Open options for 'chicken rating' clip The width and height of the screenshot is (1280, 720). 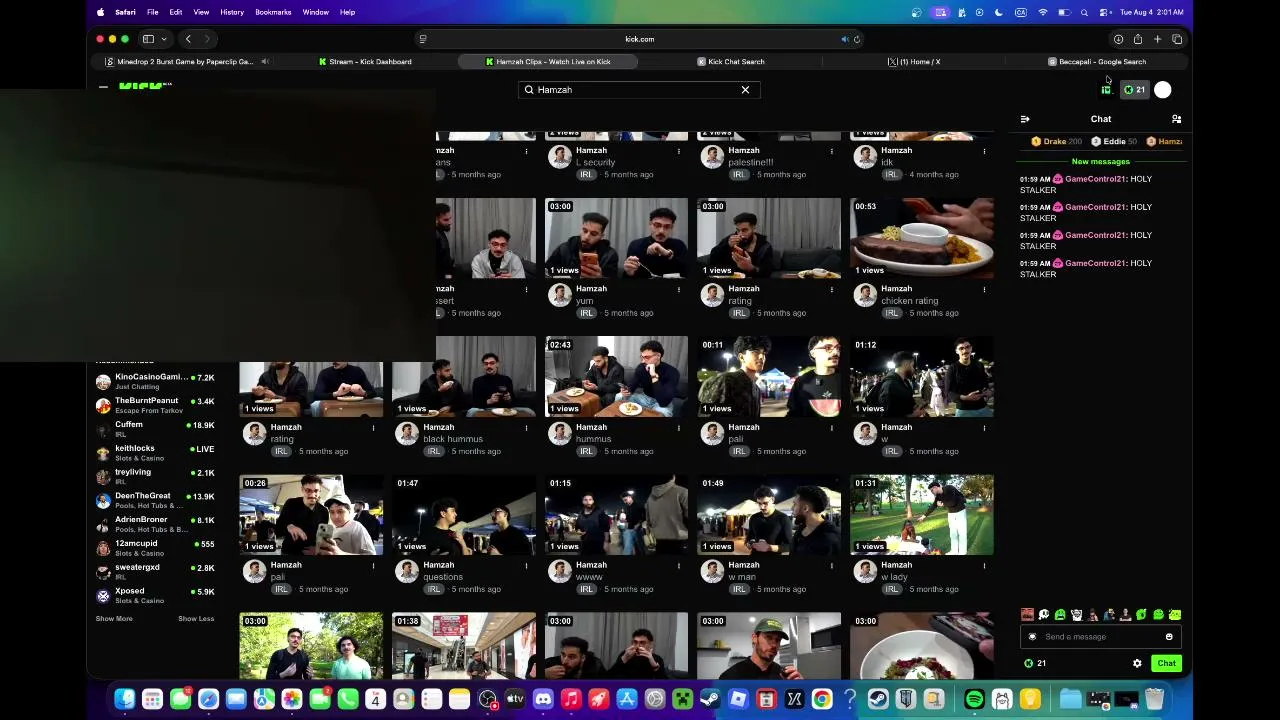point(984,289)
